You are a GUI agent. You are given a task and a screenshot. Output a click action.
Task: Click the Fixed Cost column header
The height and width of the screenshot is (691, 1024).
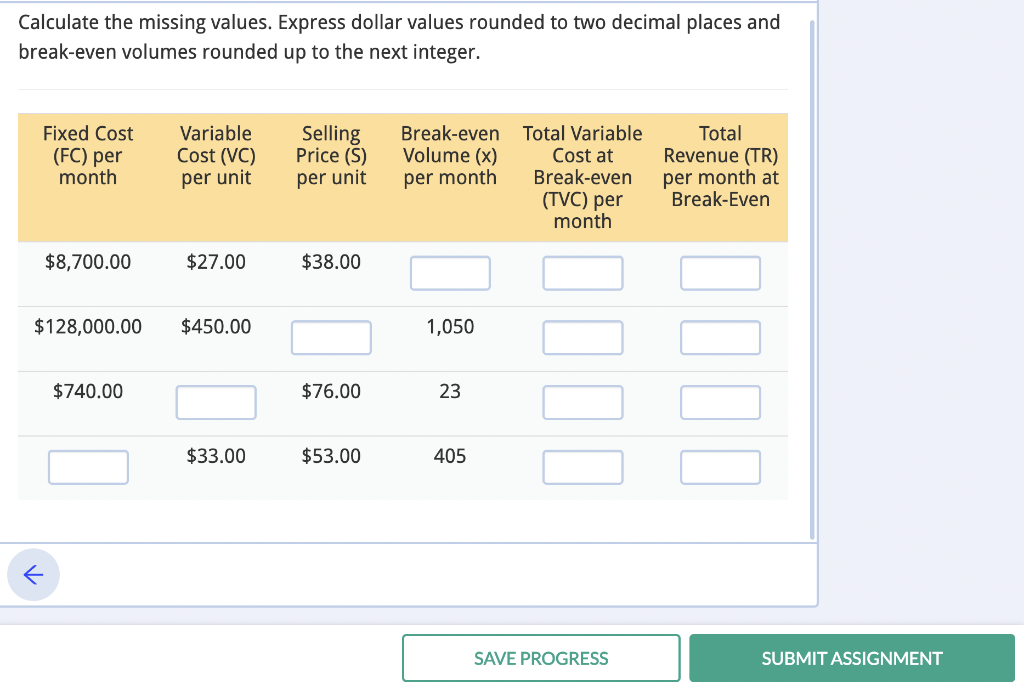tap(88, 155)
